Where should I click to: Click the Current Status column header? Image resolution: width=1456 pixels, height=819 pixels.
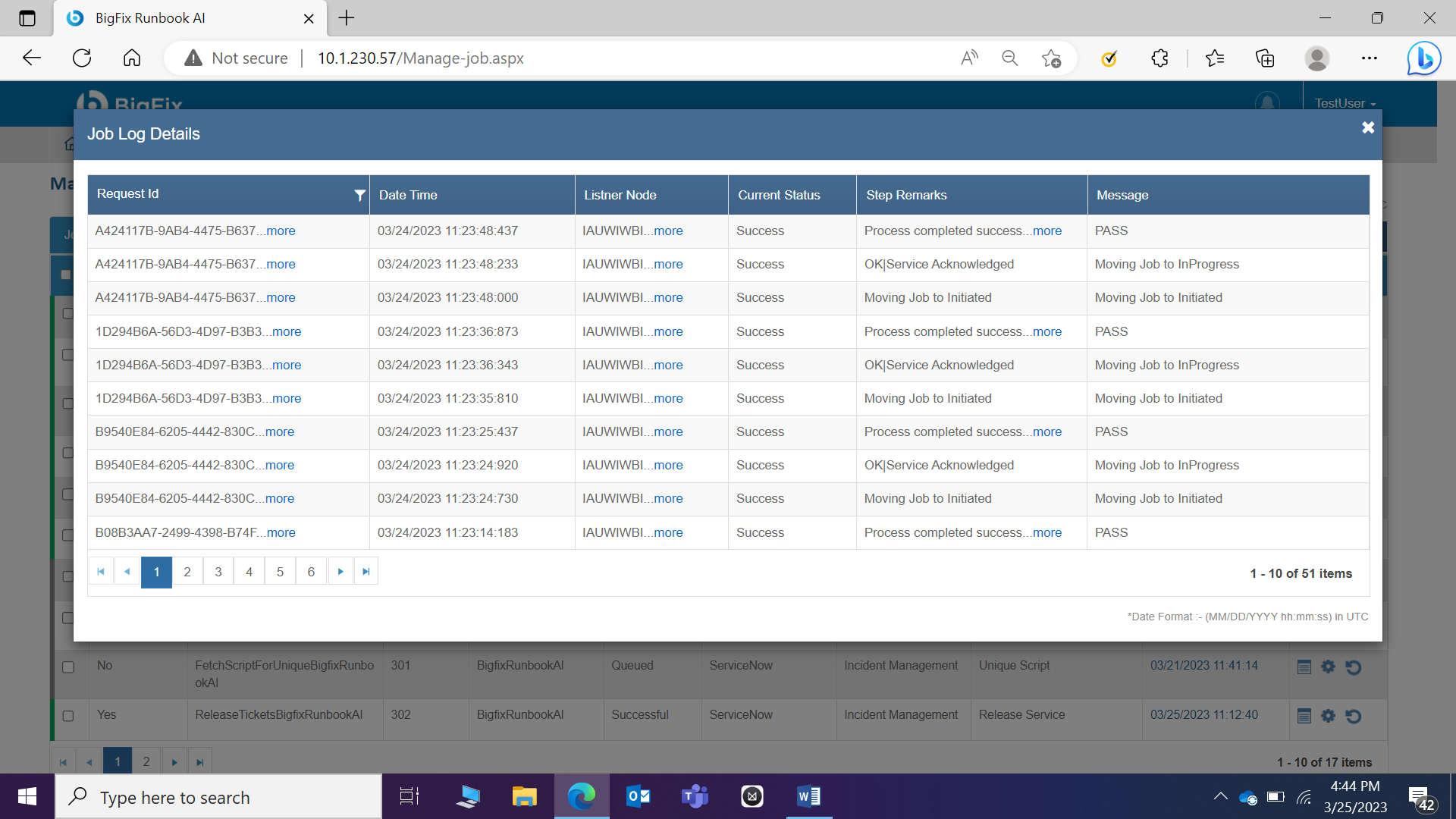point(779,195)
